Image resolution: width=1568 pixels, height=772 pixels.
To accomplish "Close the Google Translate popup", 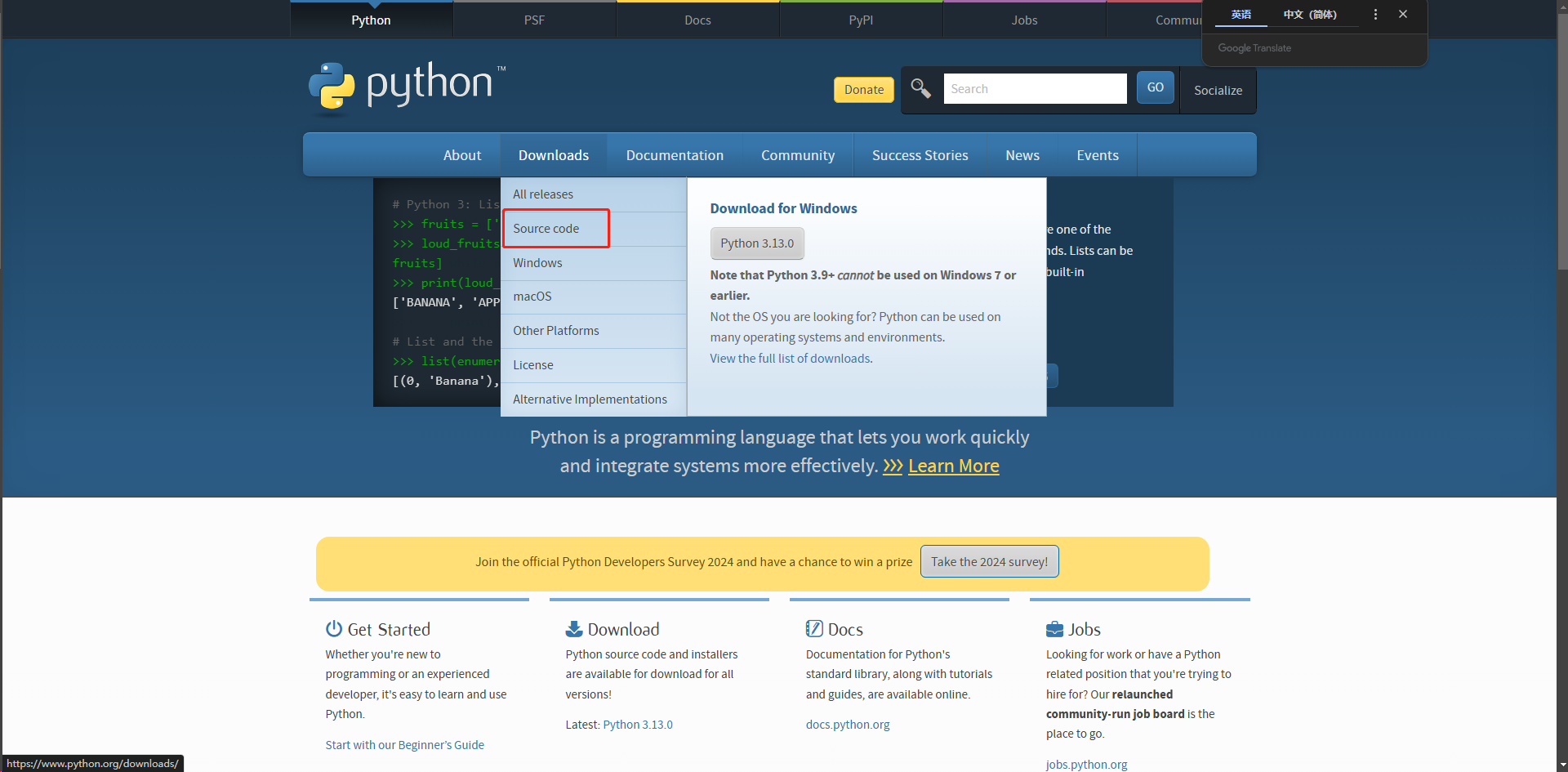I will tap(1403, 15).
